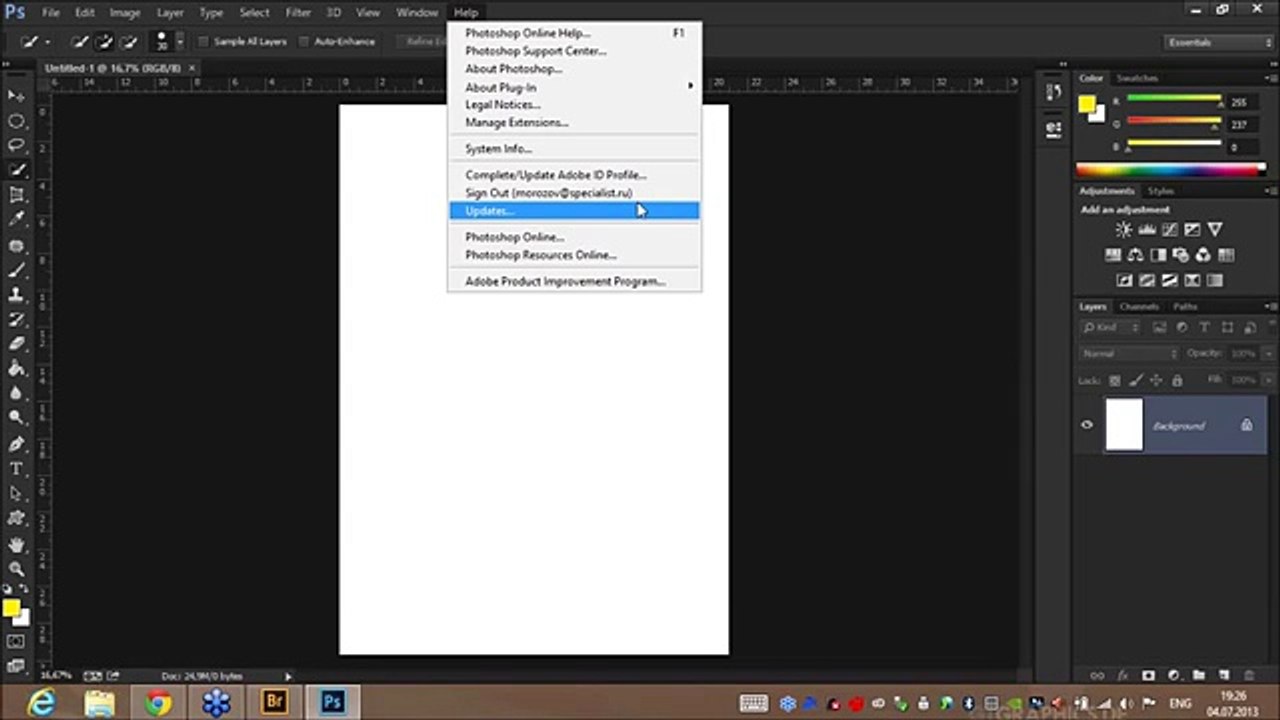Click Sign Out (morozov@specialist.ru)

point(575,193)
